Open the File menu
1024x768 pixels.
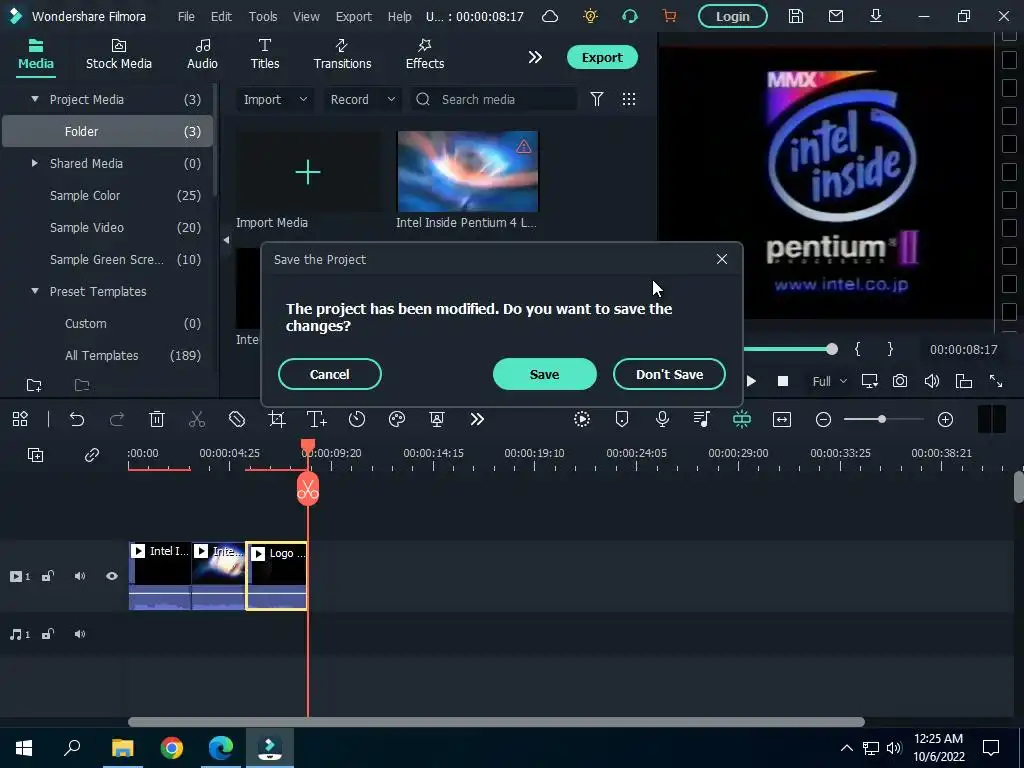coord(186,16)
